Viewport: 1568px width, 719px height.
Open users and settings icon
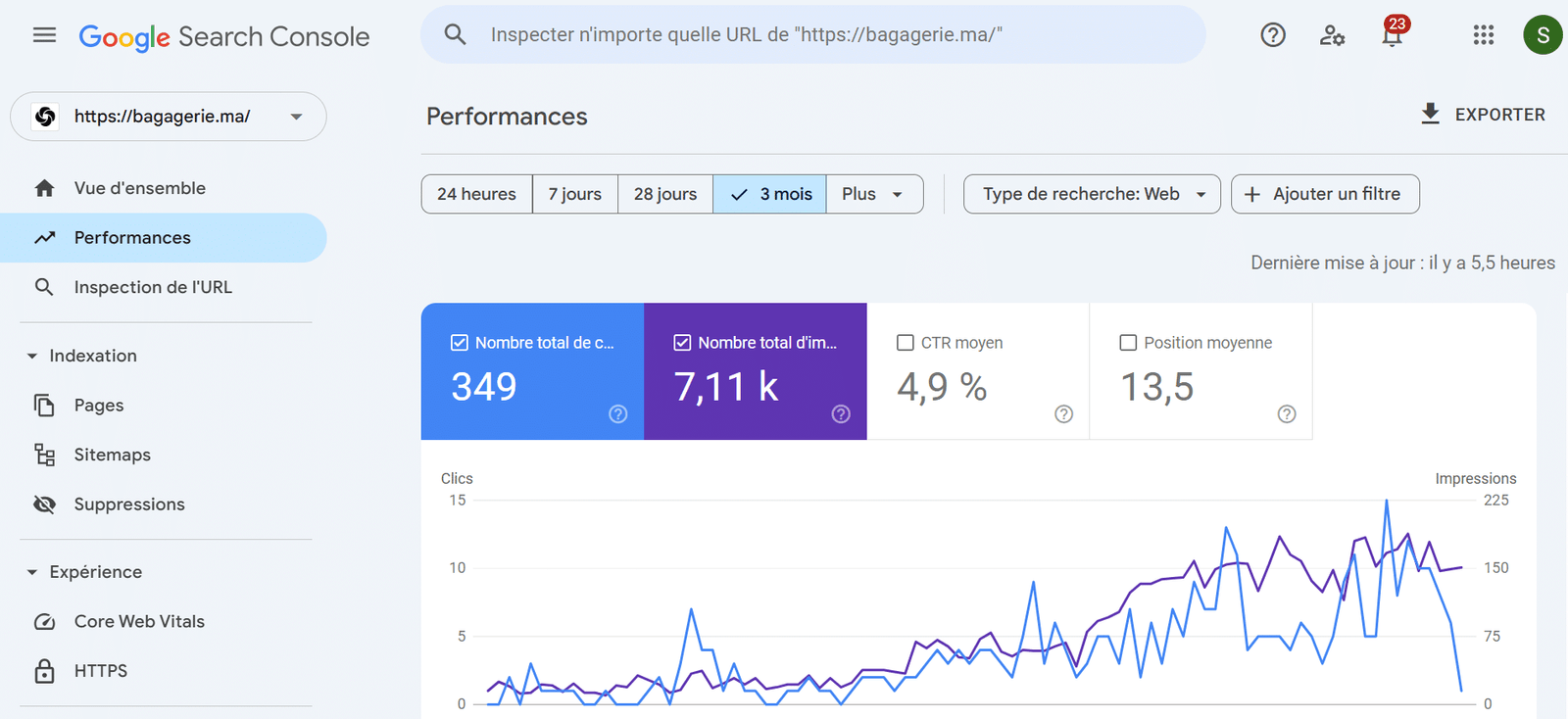(x=1332, y=35)
